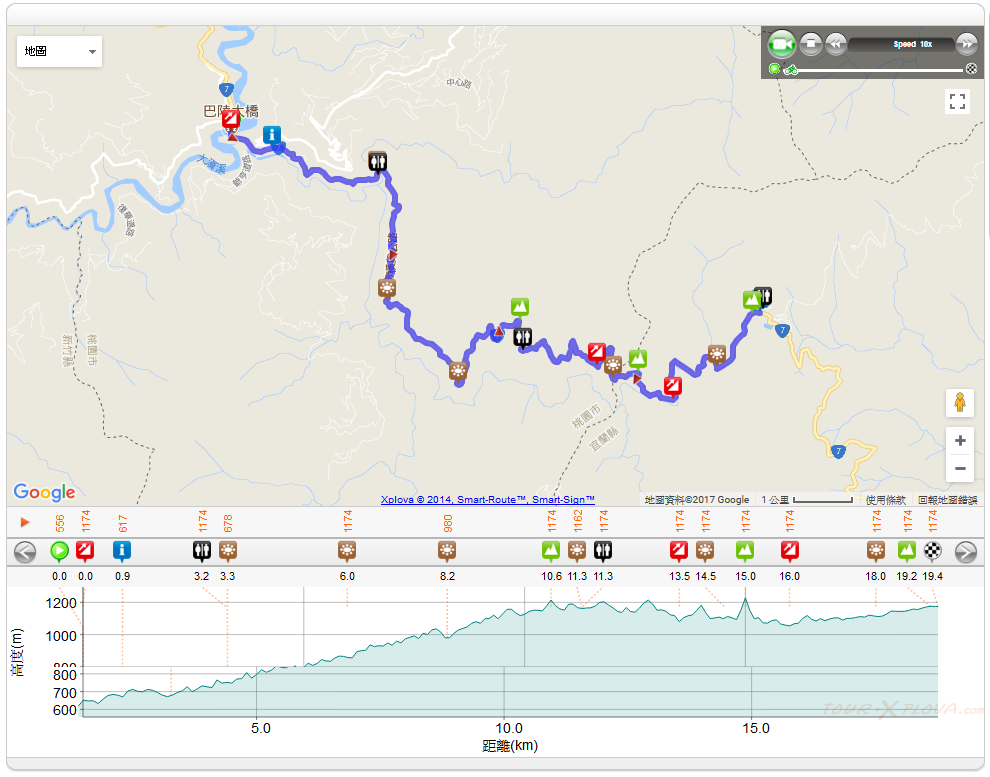Zoom out of the map
Viewport: 990px width, 777px height.
[x=959, y=468]
